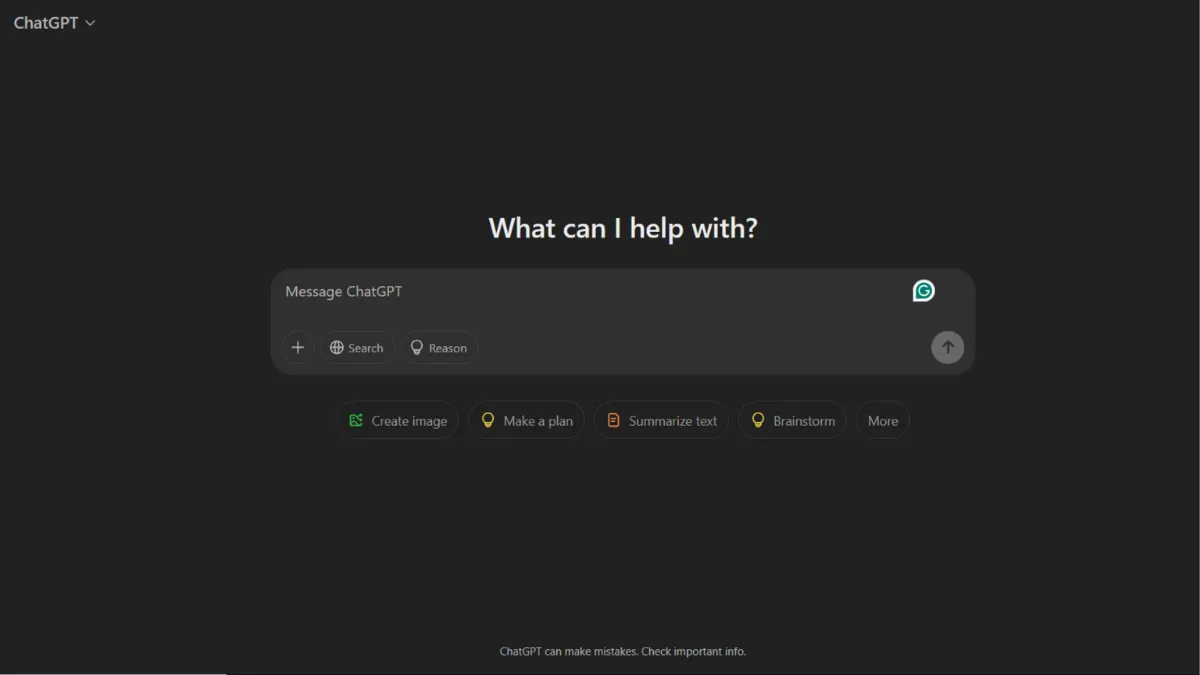Open the Check important info link

693,651
